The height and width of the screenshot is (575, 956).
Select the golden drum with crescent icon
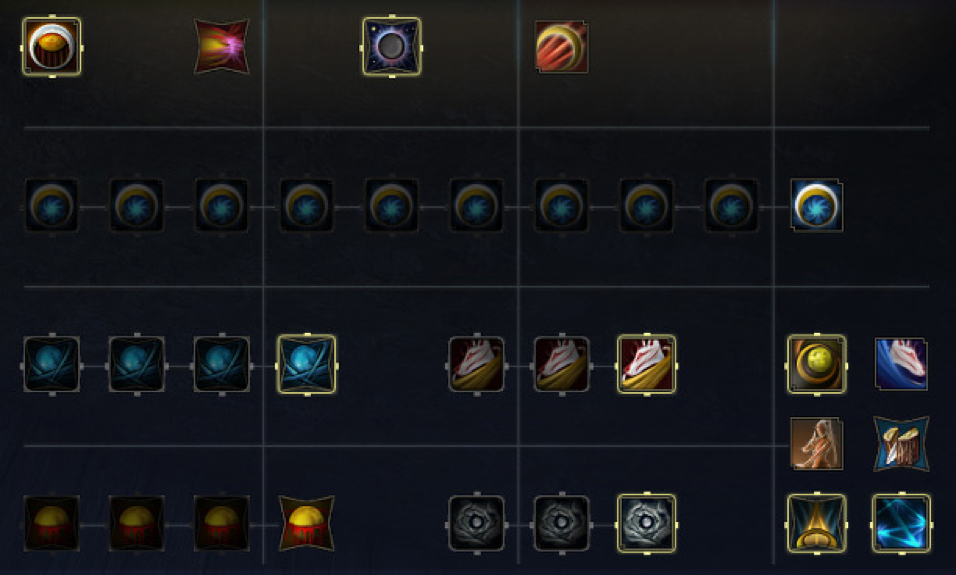coord(52,46)
